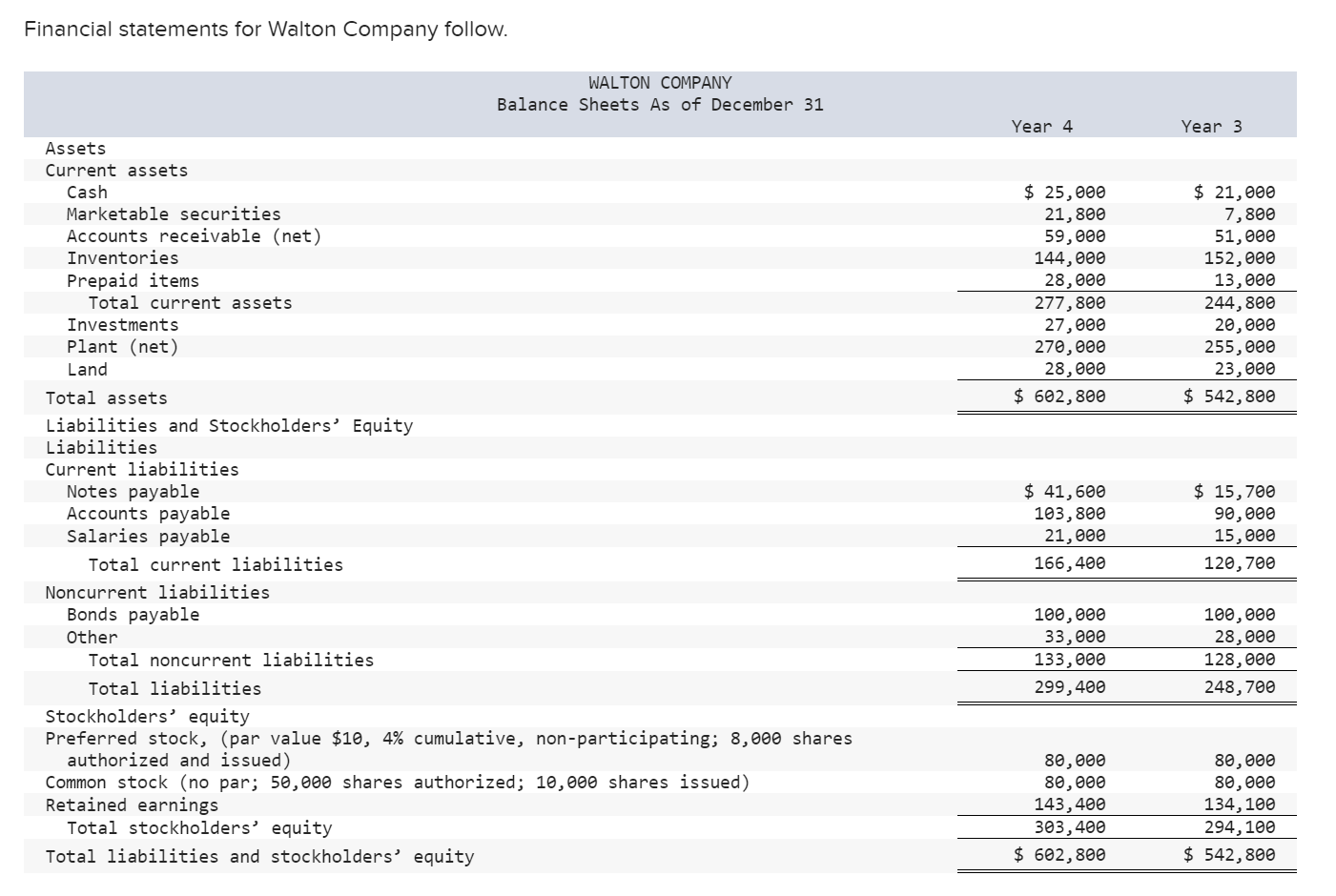Select the Year 4 column header

[1041, 125]
